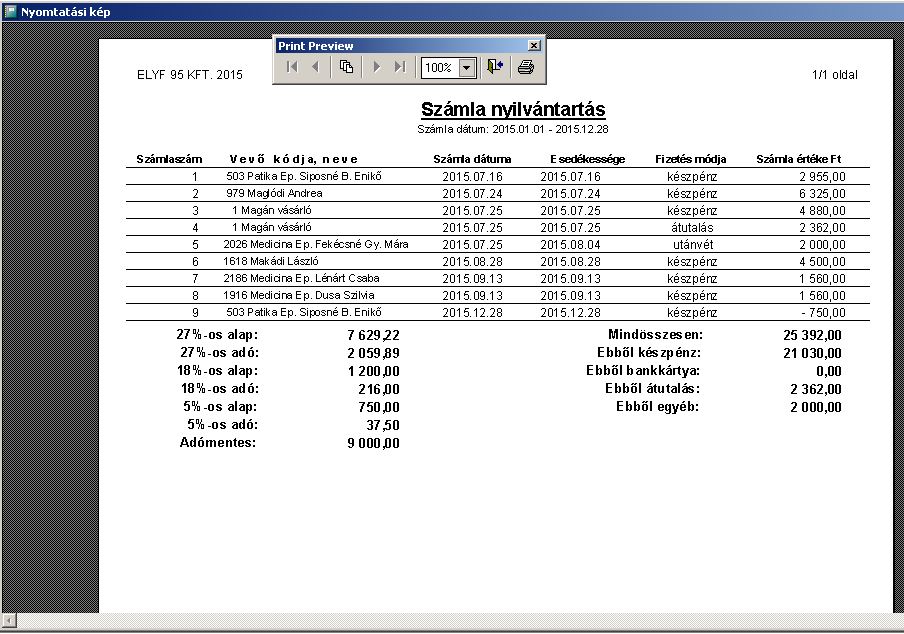Click the Ebből bankkártya label
904x634 pixels.
tap(643, 371)
